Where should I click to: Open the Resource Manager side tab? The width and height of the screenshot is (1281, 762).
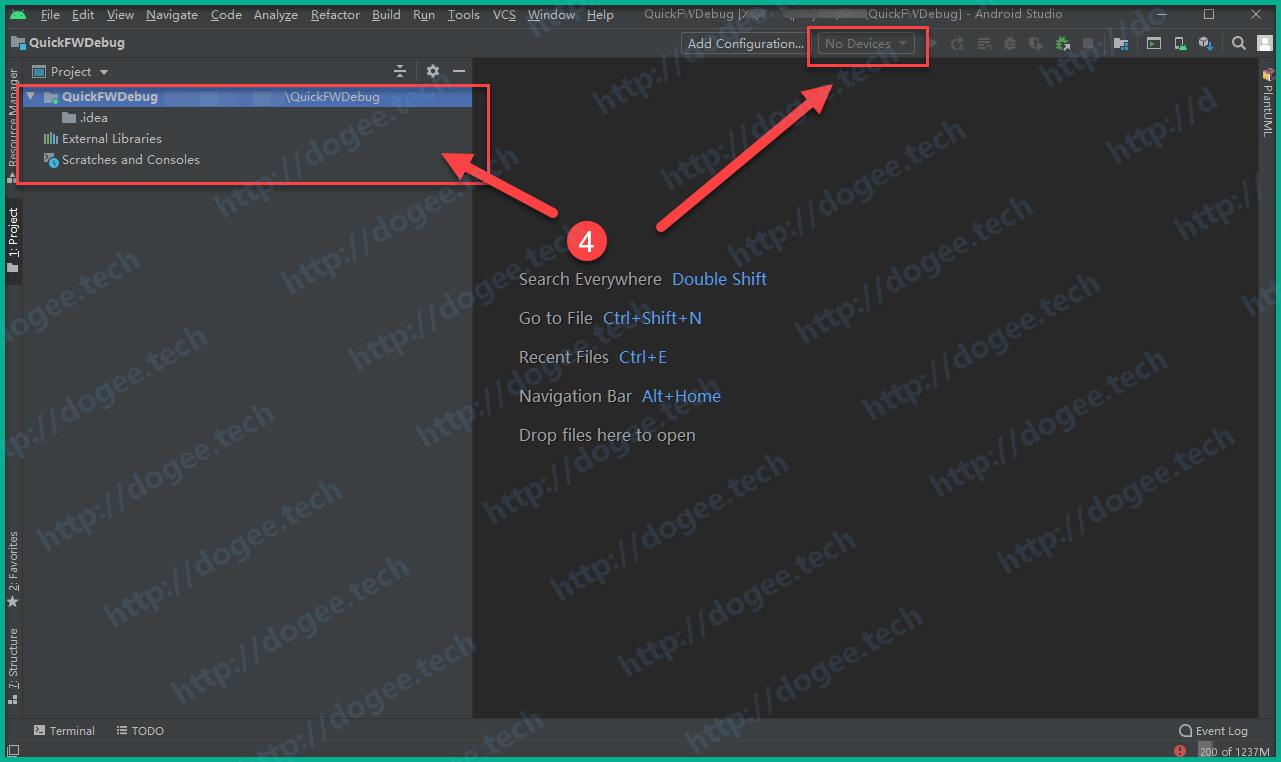(13, 126)
